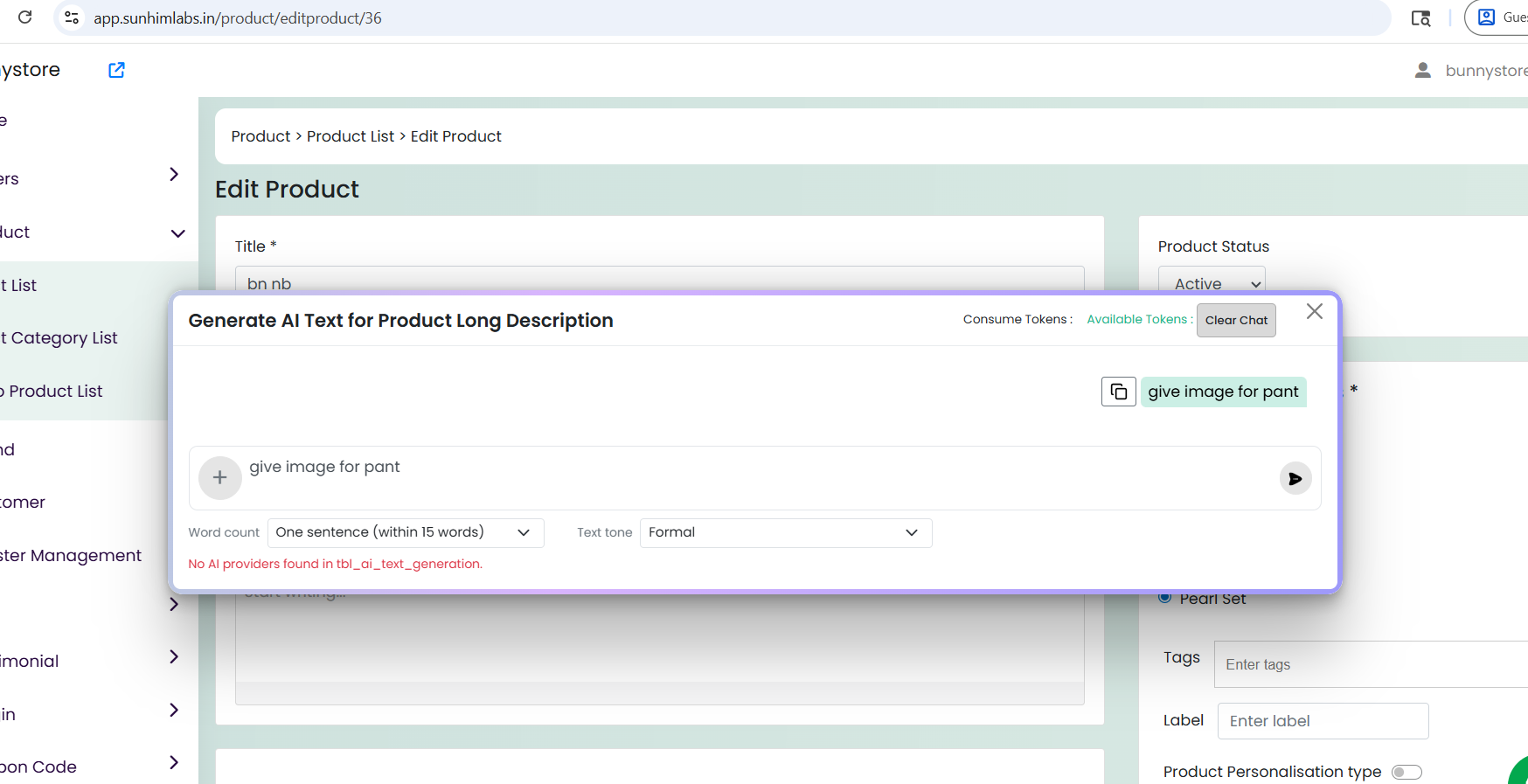Expand the sidebar item ending in 'in'
The image size is (1528, 784).
(x=174, y=710)
